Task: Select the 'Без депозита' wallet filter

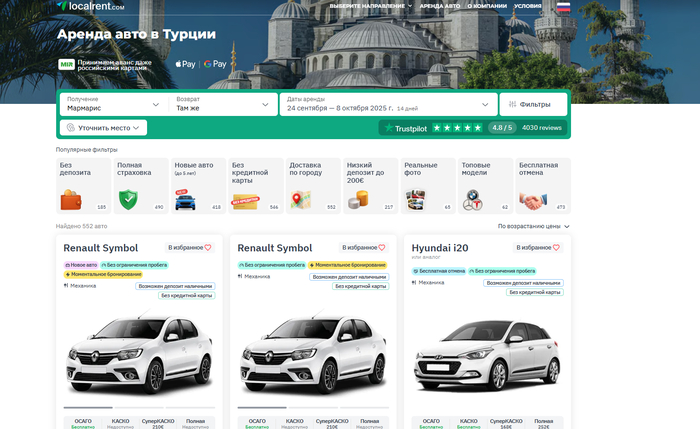Action: (x=83, y=185)
